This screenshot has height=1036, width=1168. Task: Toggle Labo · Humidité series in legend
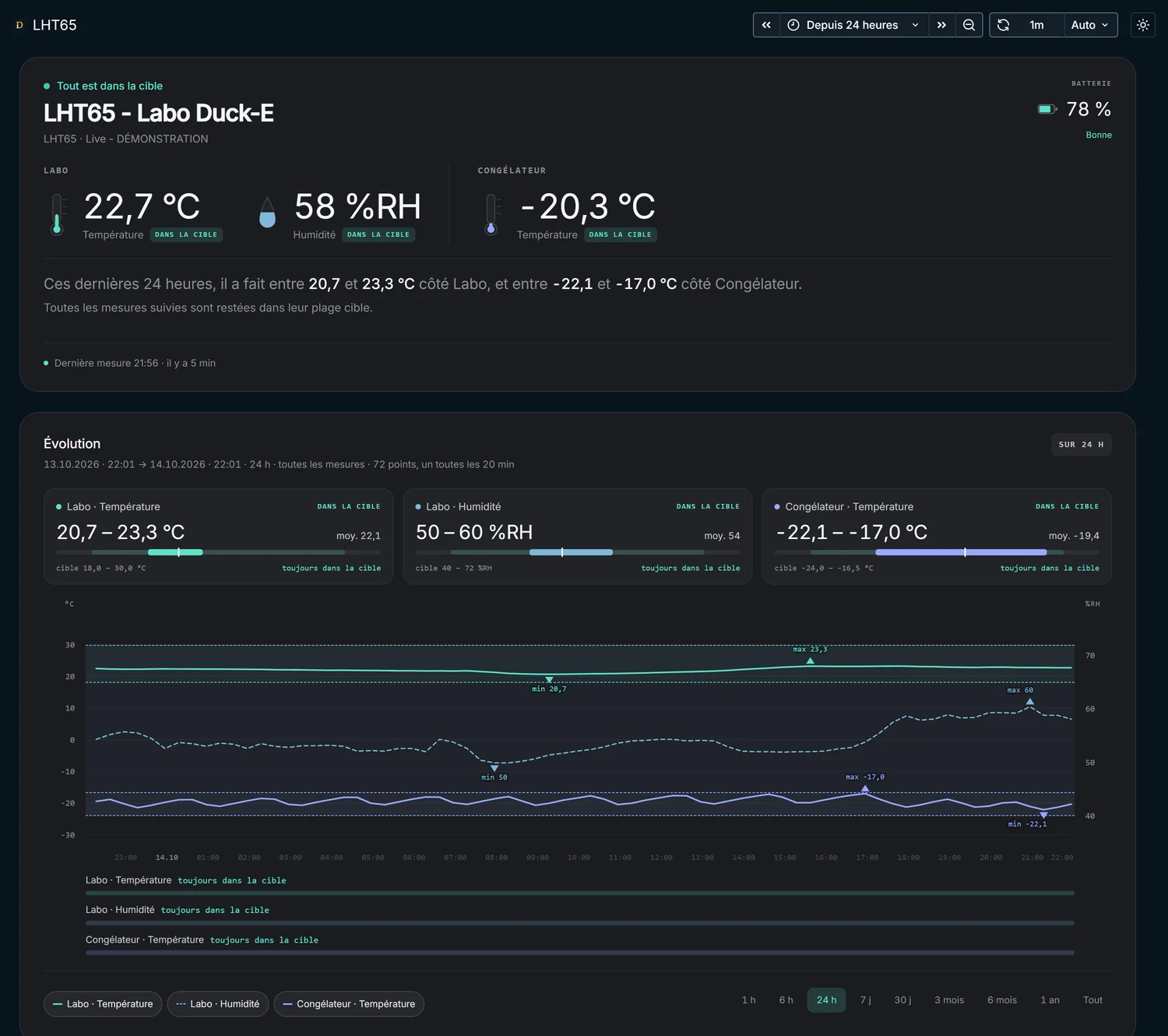coord(218,1004)
